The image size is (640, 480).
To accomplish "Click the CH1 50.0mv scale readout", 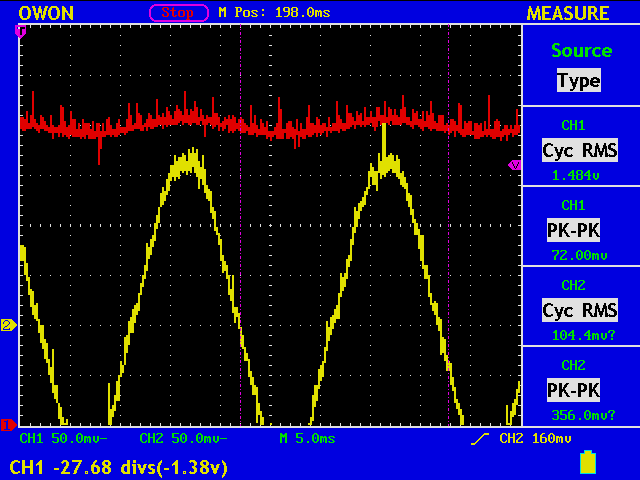I will point(63,438).
